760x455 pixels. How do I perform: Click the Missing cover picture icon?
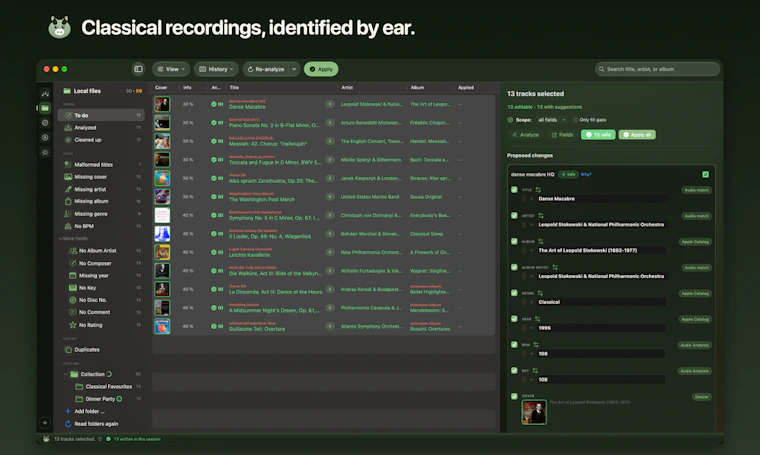tap(68, 177)
